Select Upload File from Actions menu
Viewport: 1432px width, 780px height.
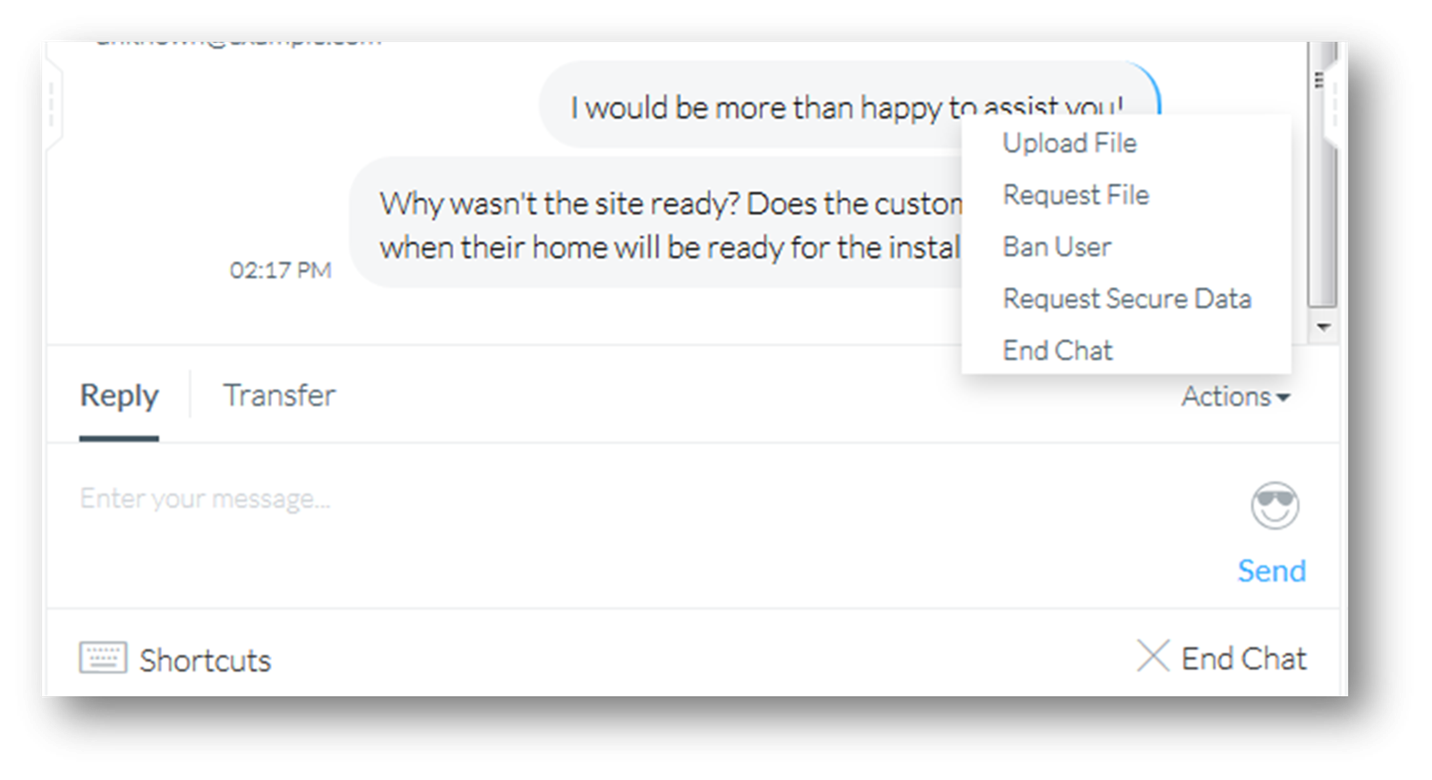click(x=1069, y=143)
